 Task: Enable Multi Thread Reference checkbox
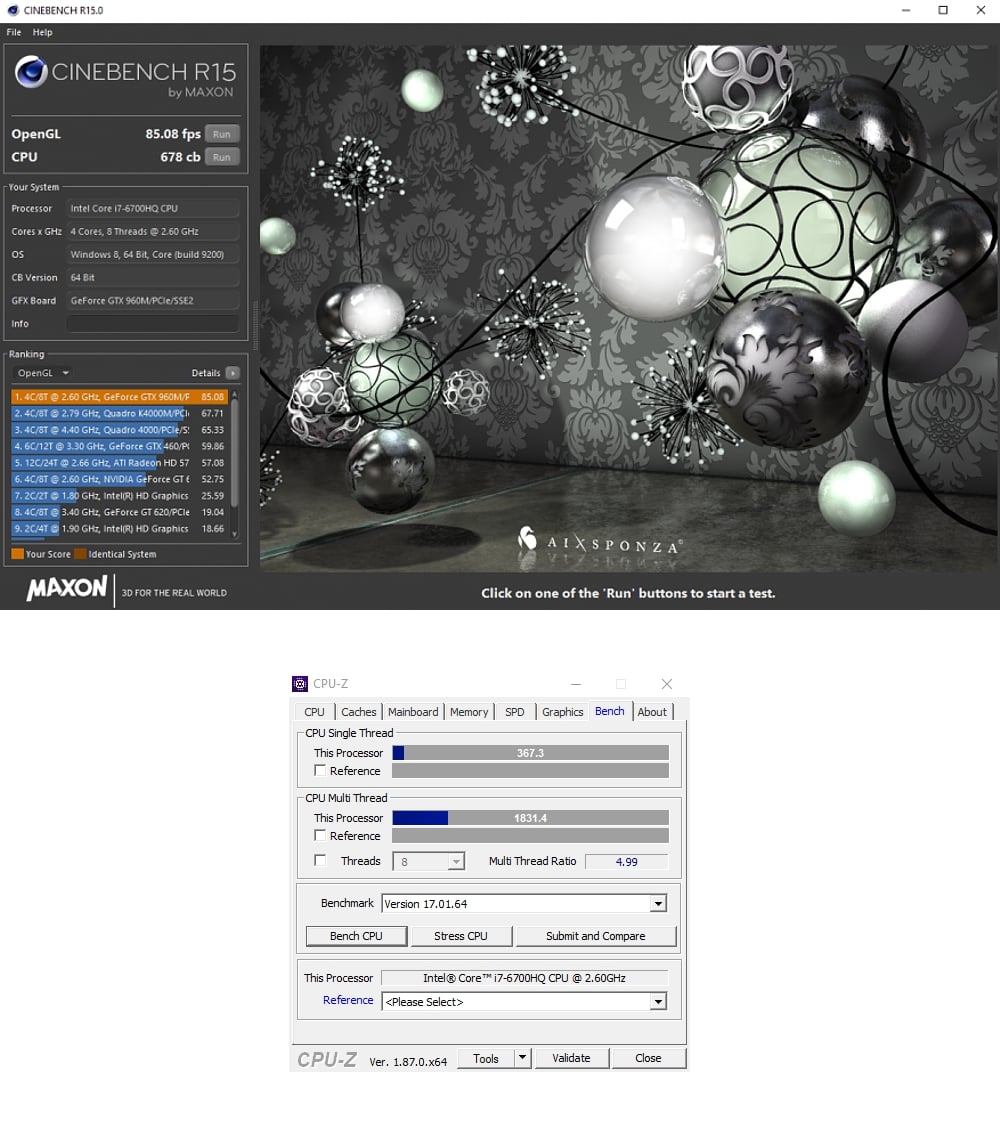tap(320, 835)
